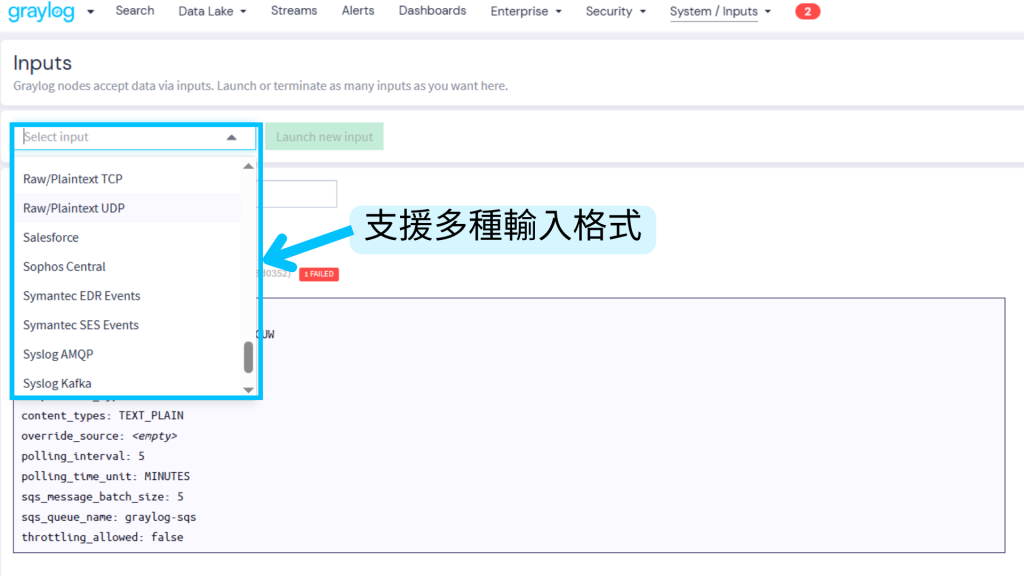Focus the Select input field

pos(135,137)
